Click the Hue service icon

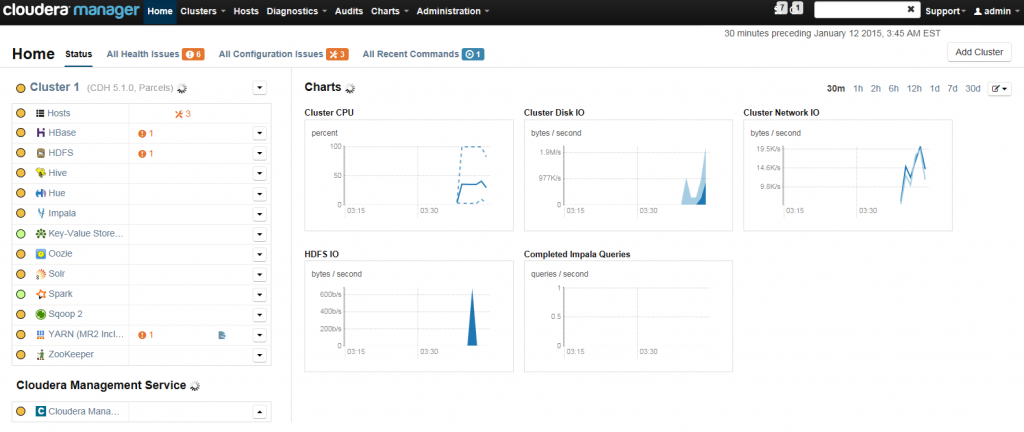(x=40, y=193)
